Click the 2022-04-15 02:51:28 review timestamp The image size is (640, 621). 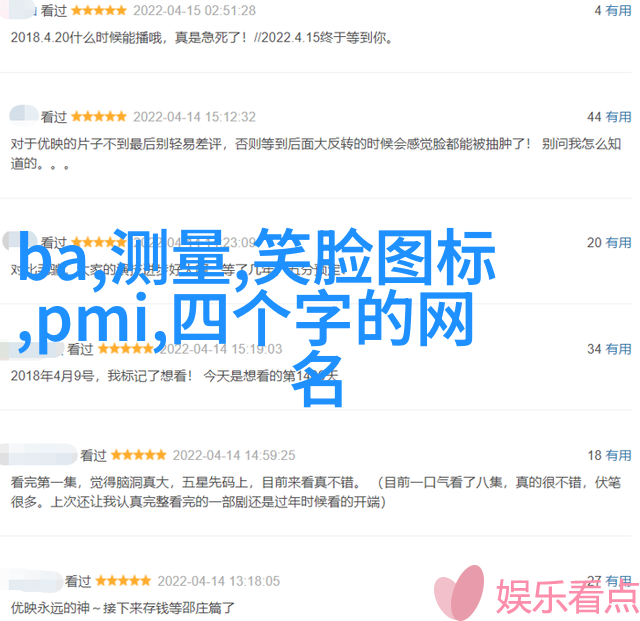tap(195, 11)
